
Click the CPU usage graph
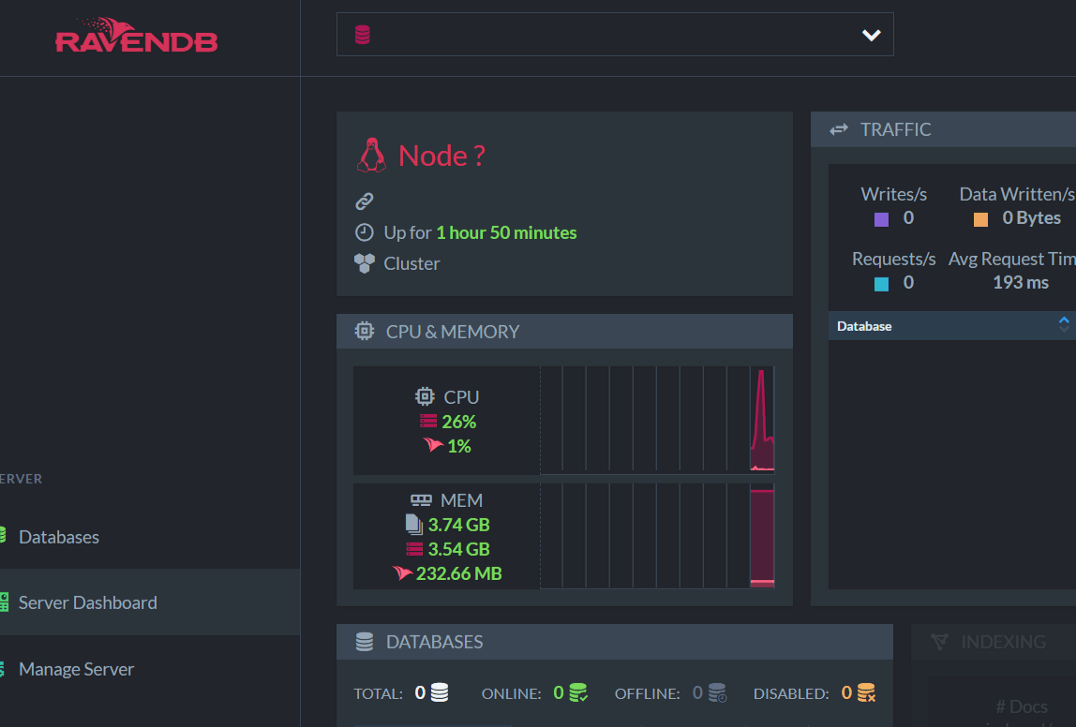pos(657,419)
